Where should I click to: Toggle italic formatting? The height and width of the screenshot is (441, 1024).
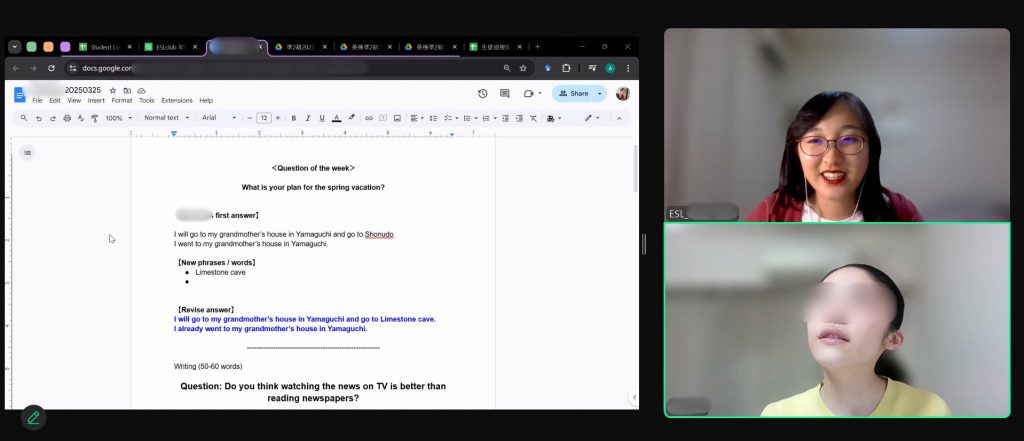[308, 118]
